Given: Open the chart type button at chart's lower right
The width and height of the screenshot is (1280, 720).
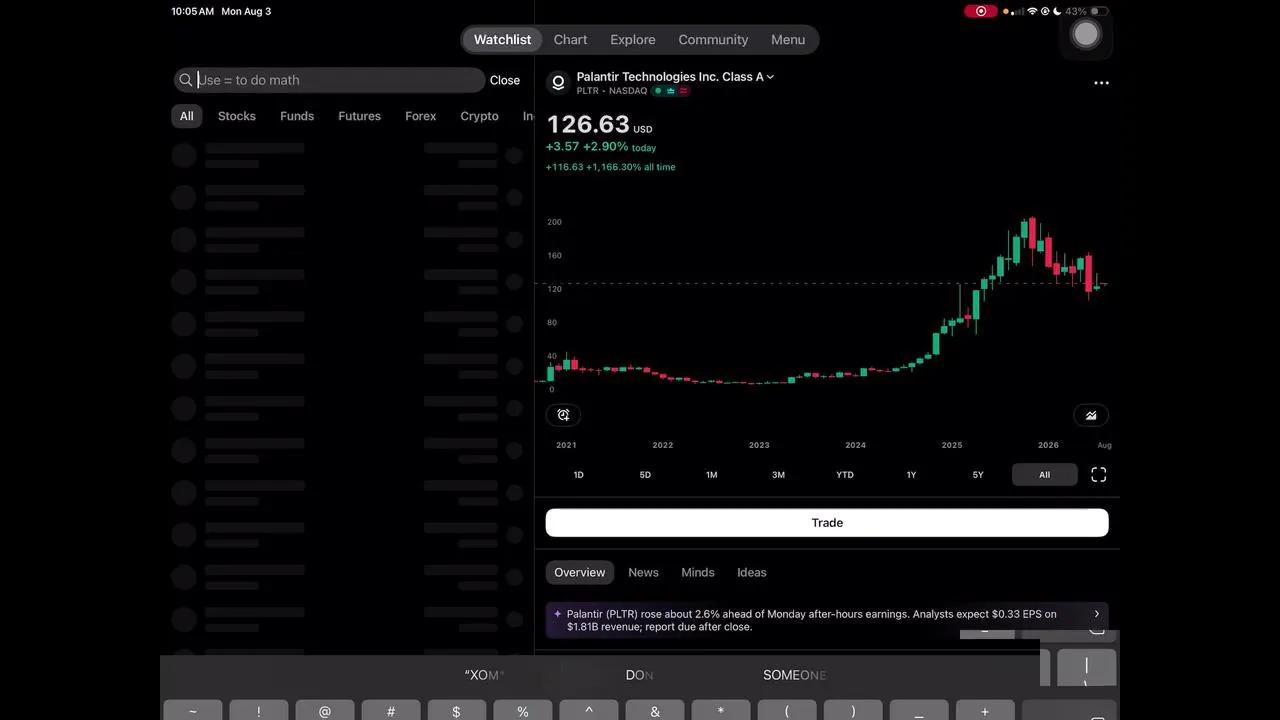Looking at the screenshot, I should pos(1091,415).
